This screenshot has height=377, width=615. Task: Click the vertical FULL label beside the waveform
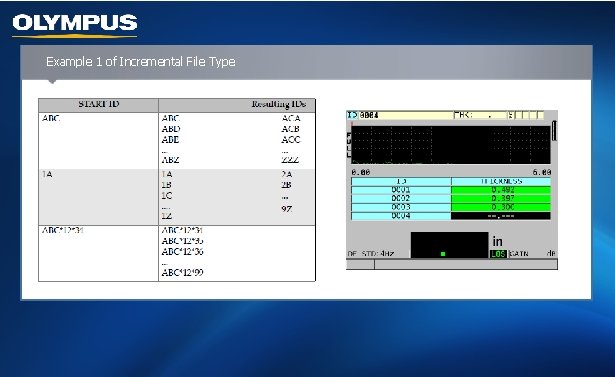click(x=349, y=144)
